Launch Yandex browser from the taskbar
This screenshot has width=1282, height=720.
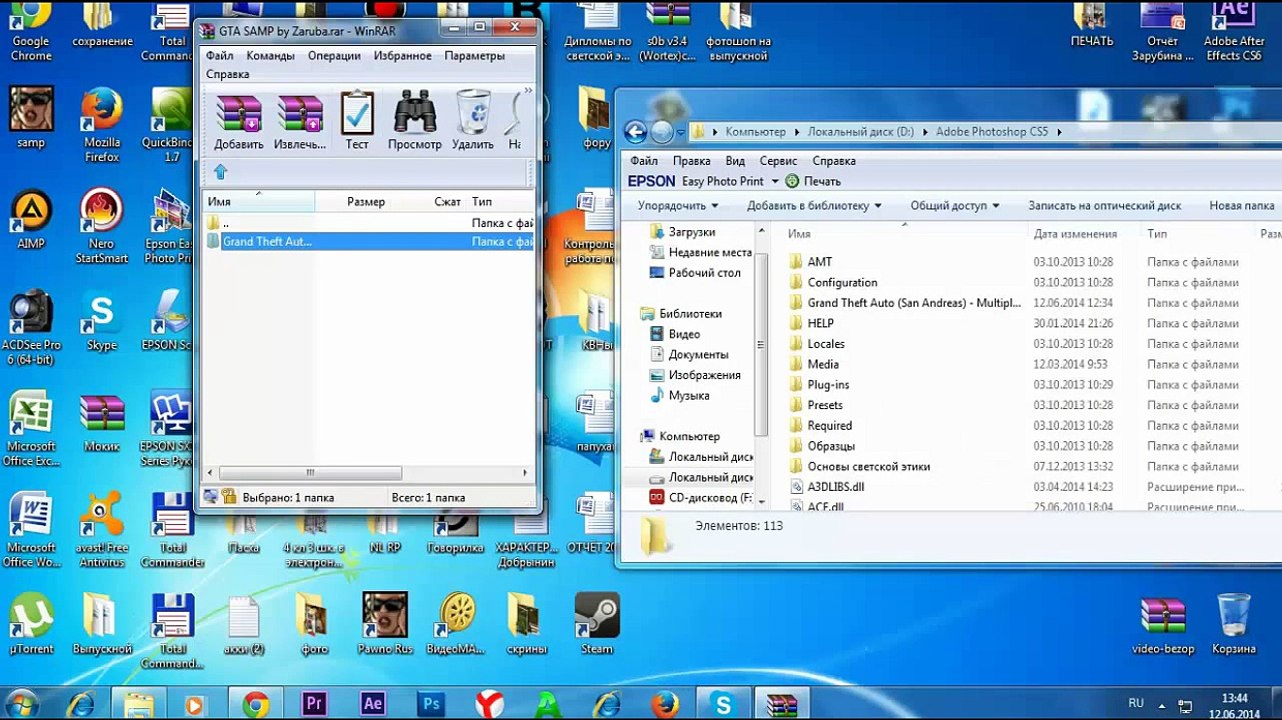489,704
